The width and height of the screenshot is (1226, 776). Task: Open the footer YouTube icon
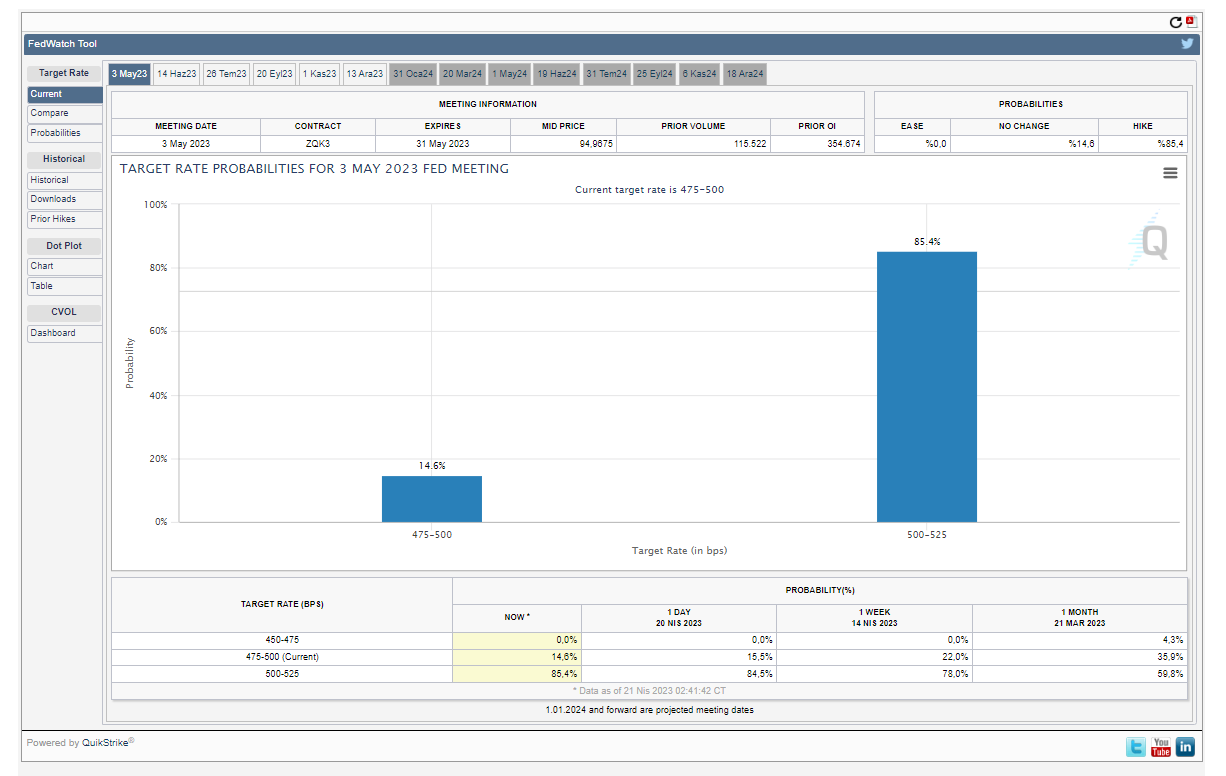coord(1161,747)
